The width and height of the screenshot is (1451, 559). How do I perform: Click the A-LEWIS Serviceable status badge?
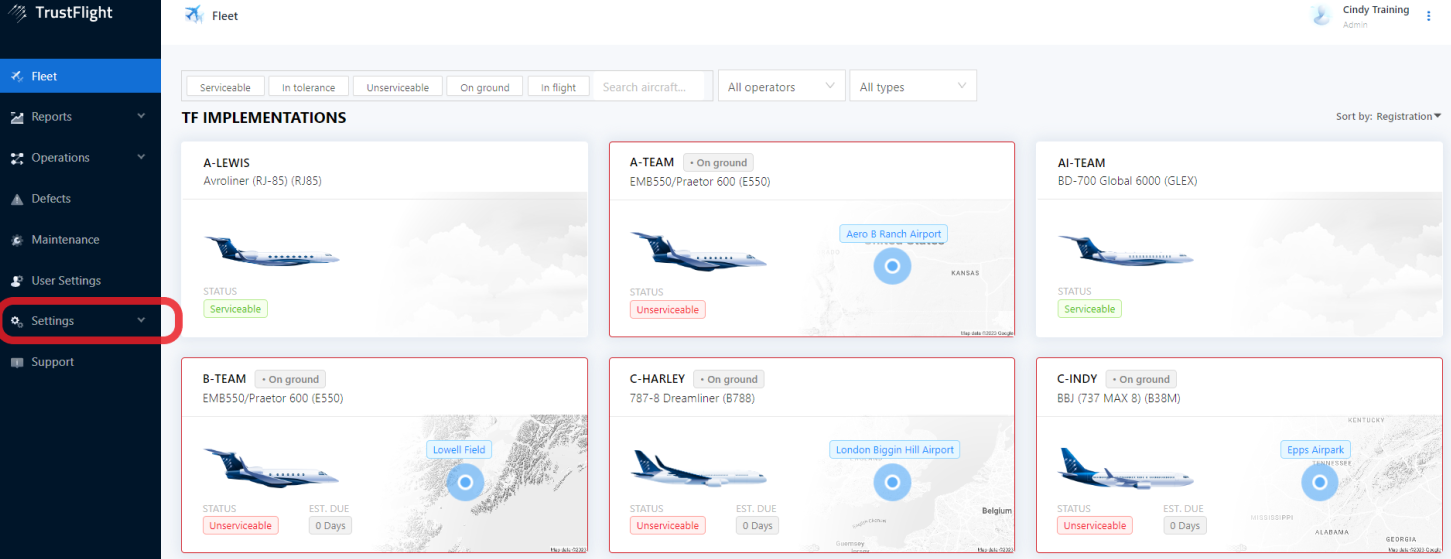click(x=235, y=309)
